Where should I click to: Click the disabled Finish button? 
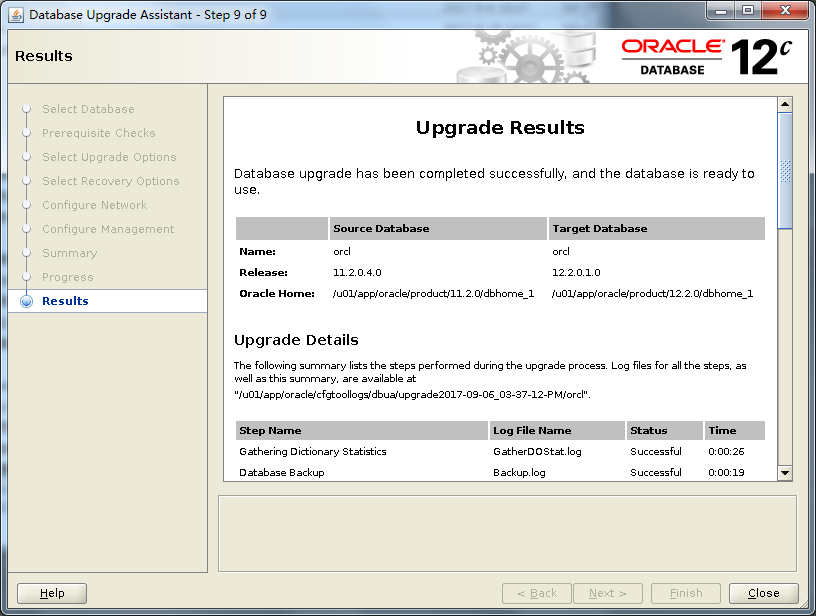685,592
